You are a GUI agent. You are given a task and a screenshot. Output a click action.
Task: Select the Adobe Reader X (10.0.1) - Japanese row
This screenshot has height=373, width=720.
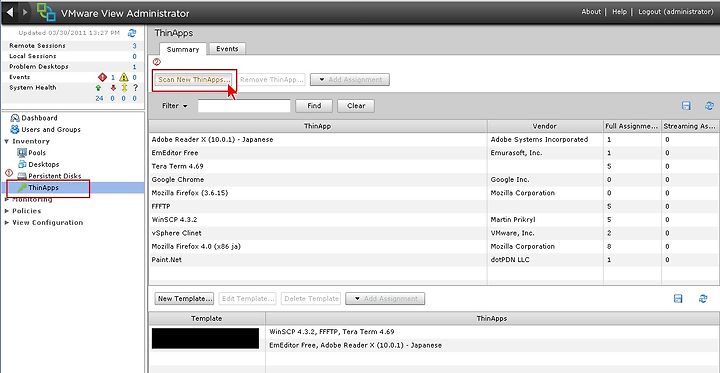tap(434, 139)
